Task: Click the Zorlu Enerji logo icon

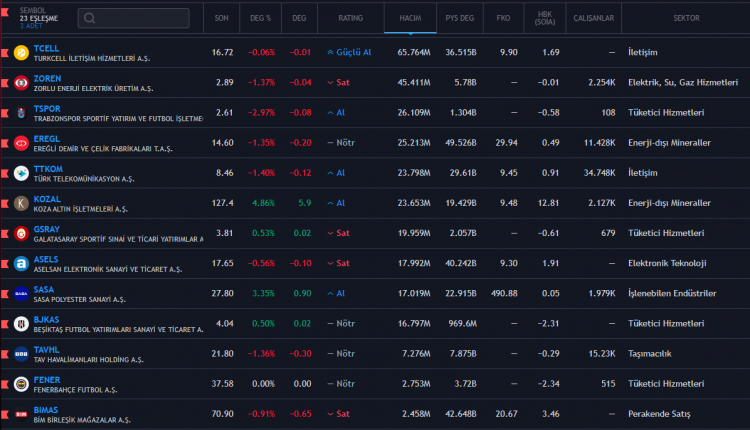Action: (21, 83)
